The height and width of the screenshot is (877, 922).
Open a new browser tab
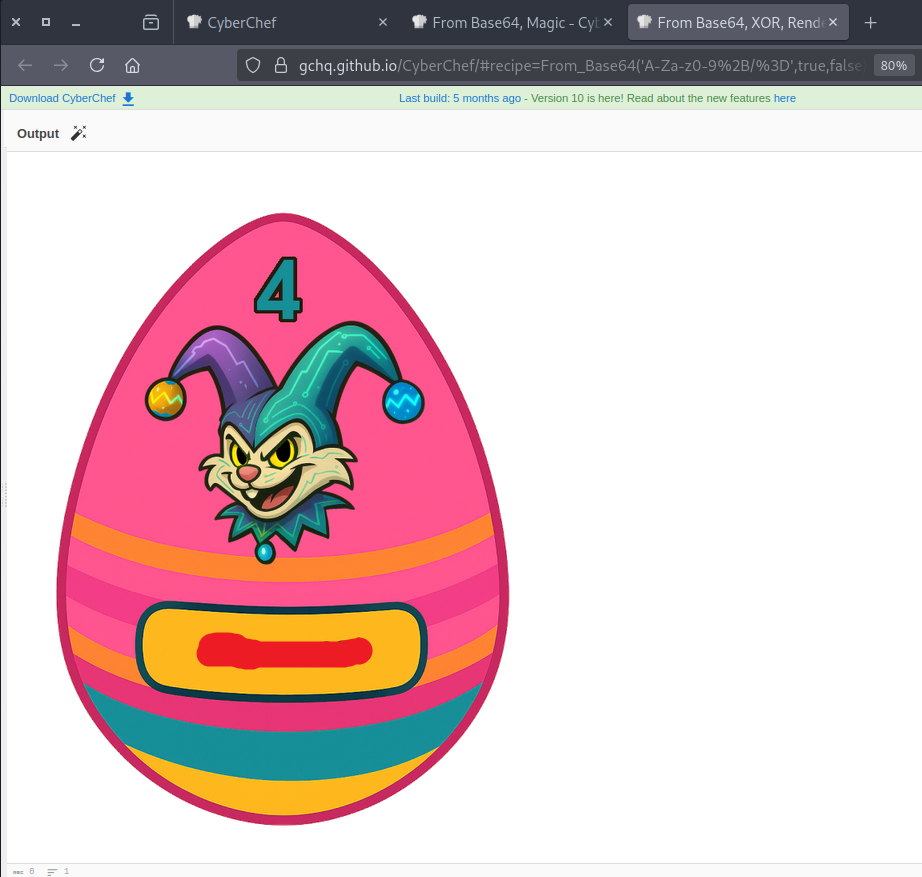click(x=870, y=22)
